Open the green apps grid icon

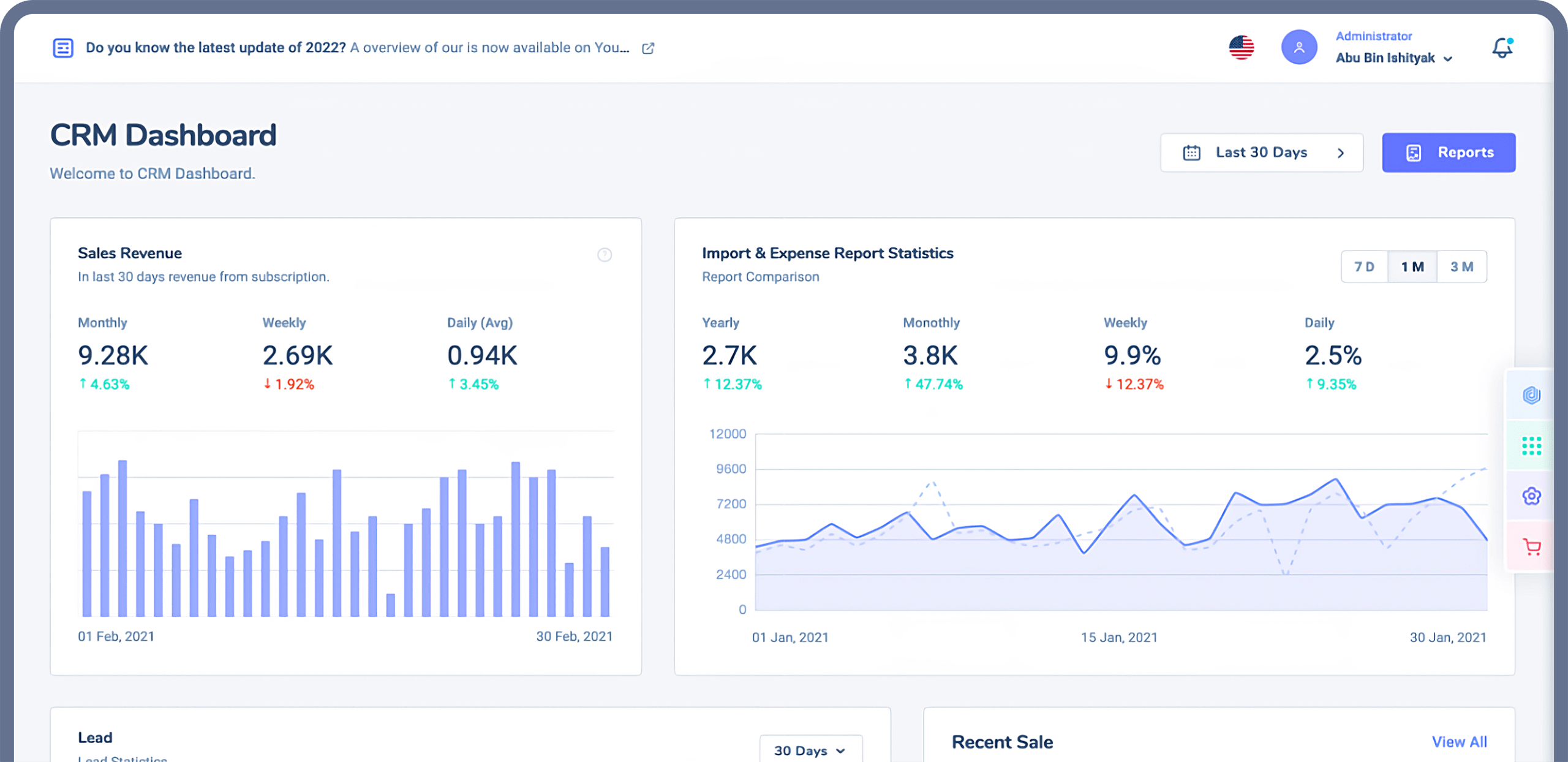1531,446
